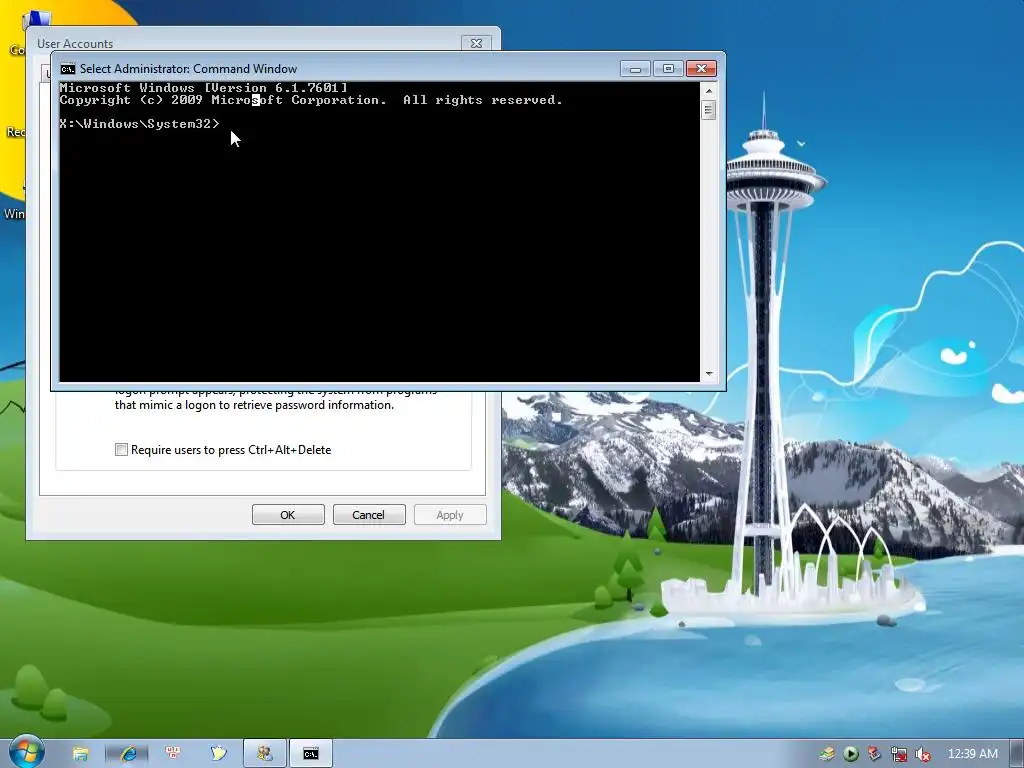The width and height of the screenshot is (1024, 768).
Task: Click the X:\Windows\System32> prompt line
Action: pyautogui.click(x=140, y=123)
